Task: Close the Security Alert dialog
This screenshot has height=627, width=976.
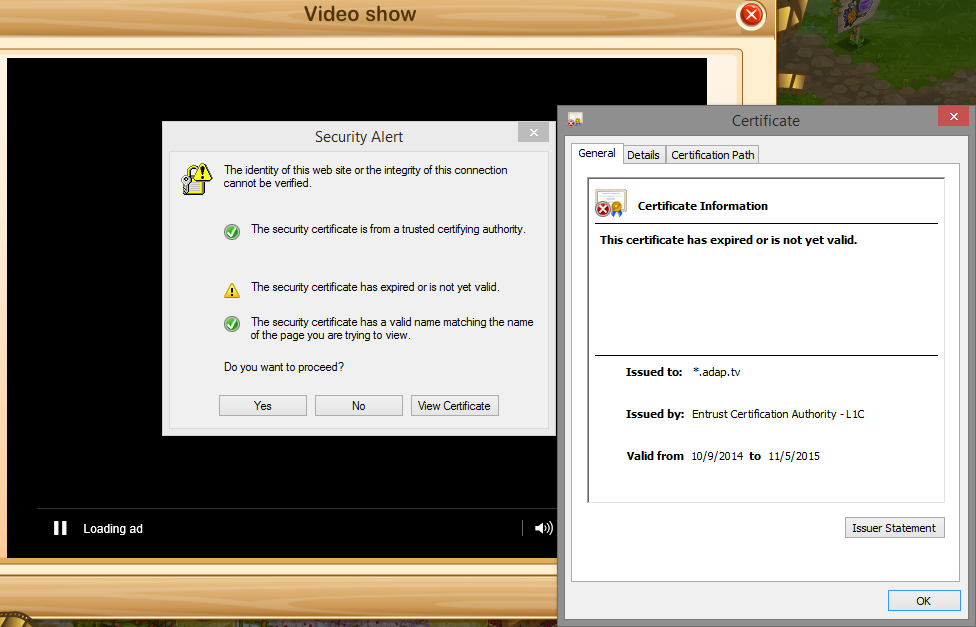Action: tap(533, 132)
